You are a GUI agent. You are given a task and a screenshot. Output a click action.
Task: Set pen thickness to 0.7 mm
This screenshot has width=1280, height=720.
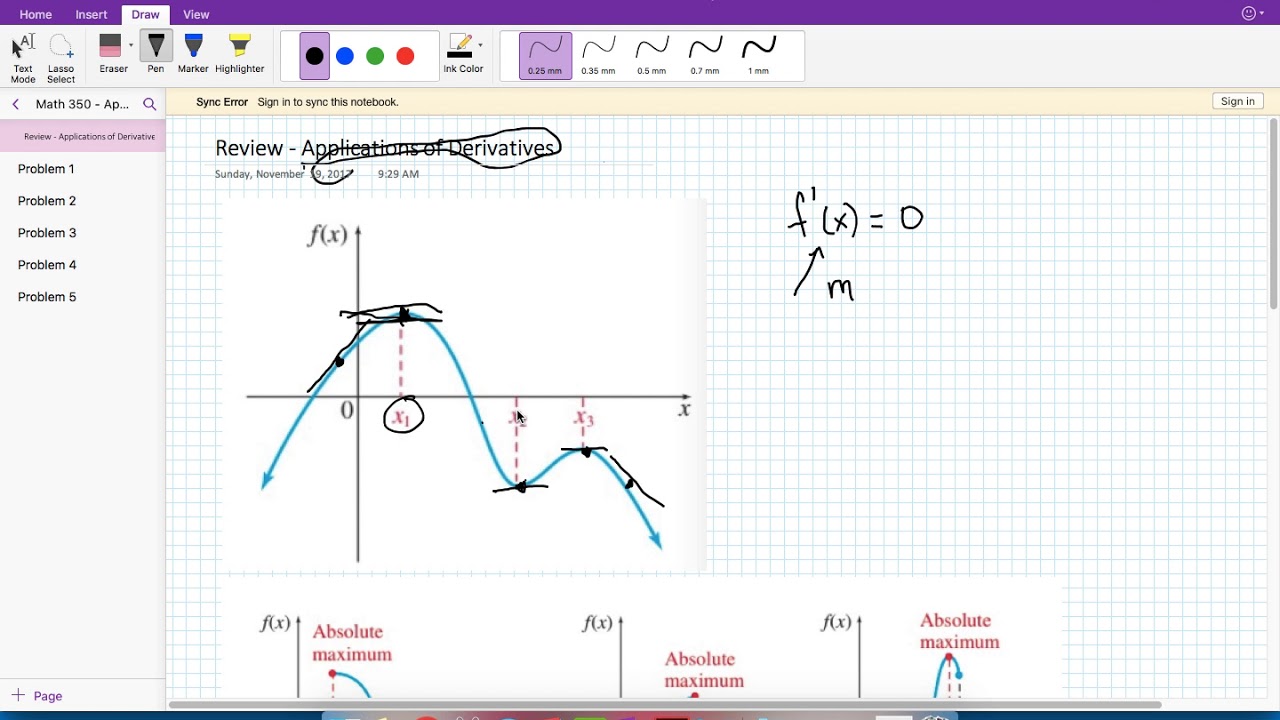coord(704,56)
